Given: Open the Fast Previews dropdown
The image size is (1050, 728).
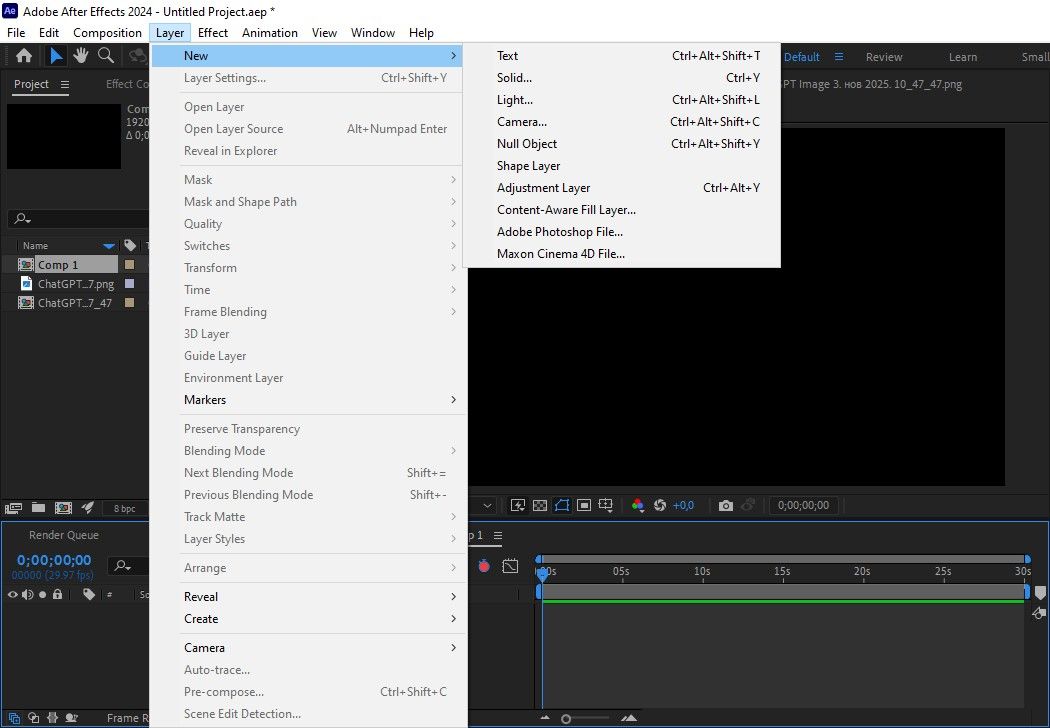Looking at the screenshot, I should (x=519, y=506).
